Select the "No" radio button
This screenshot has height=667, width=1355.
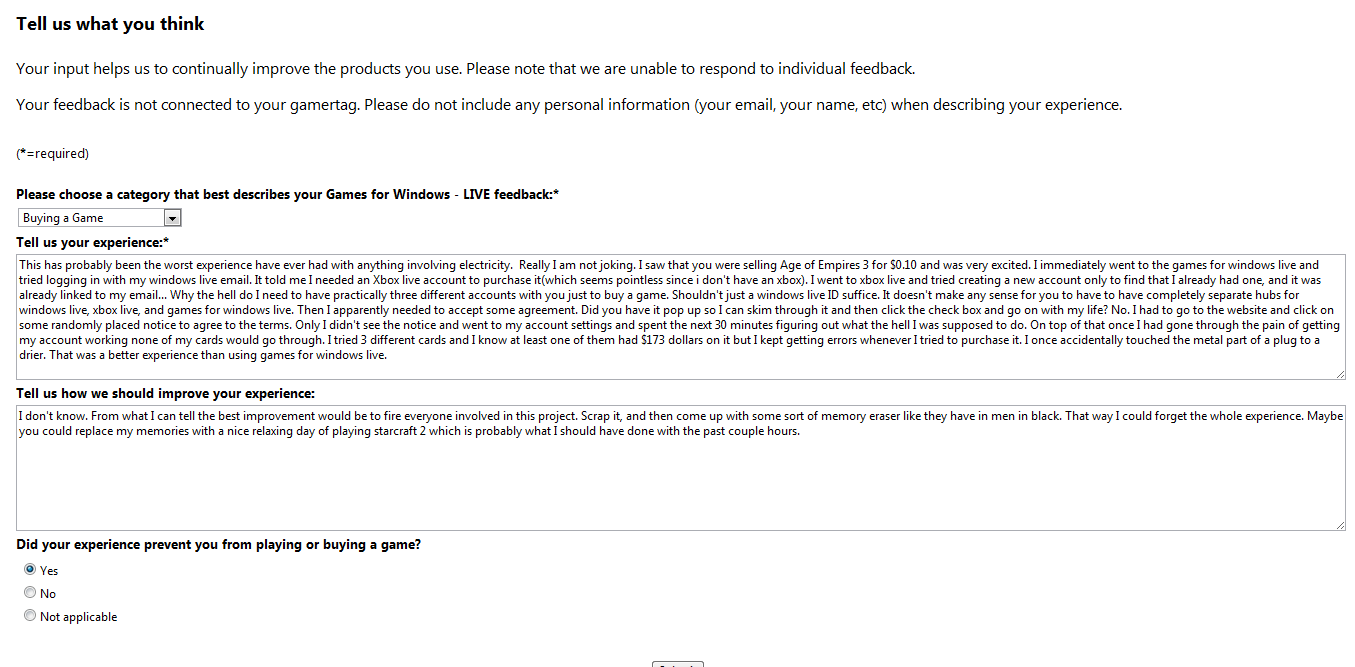pos(30,593)
